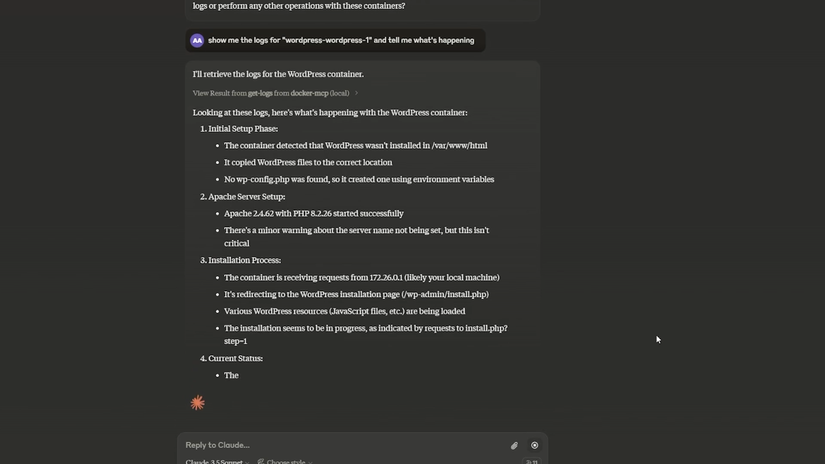Open the MCP tools count badge showing 11

coord(532,462)
